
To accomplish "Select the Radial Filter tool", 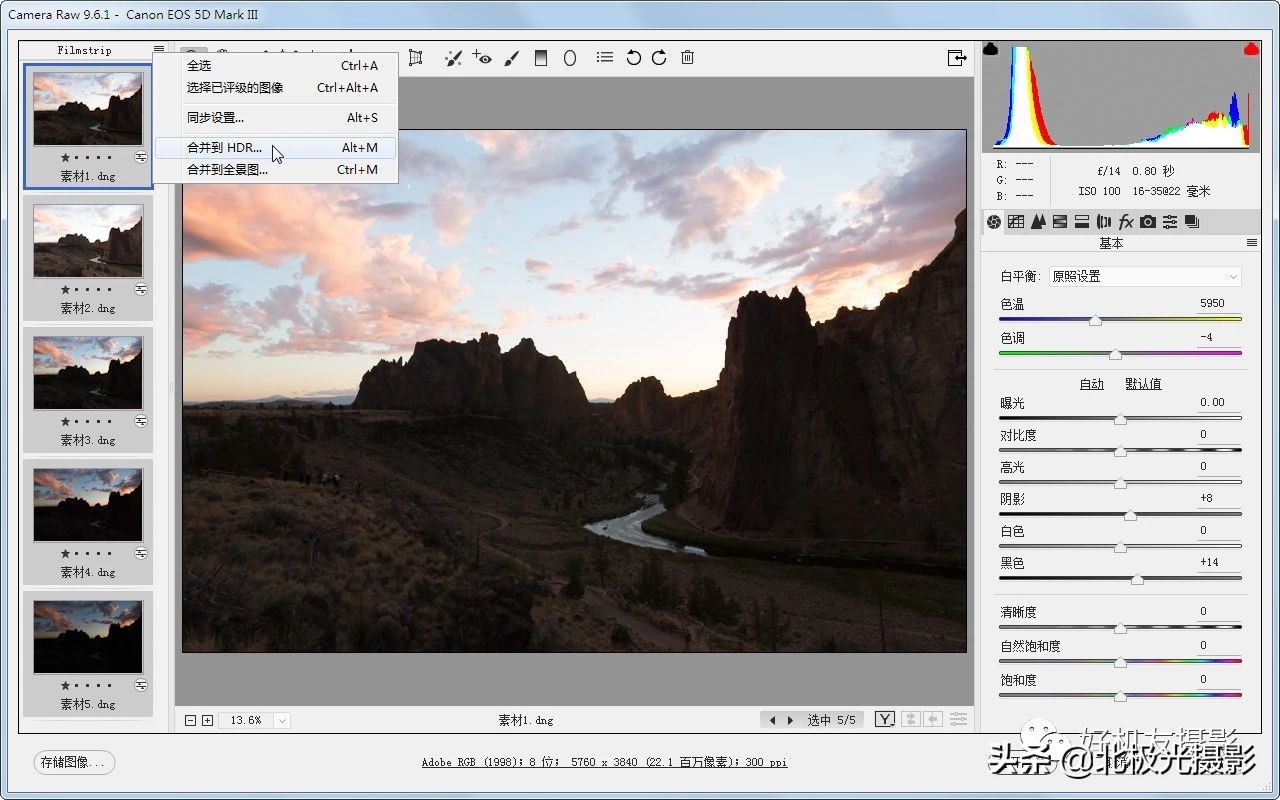I will click(x=570, y=58).
